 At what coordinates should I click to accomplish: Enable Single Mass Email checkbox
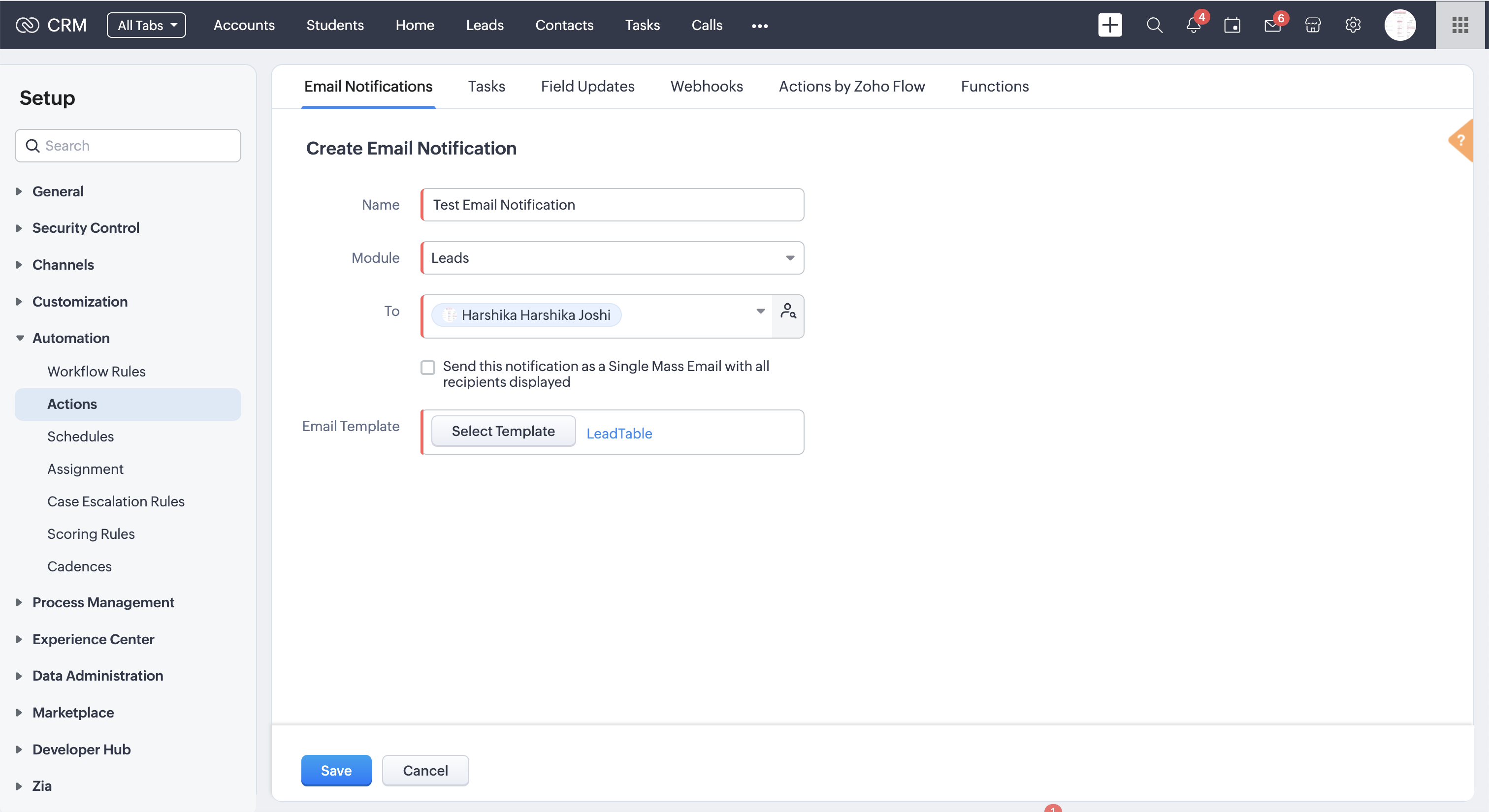(428, 367)
